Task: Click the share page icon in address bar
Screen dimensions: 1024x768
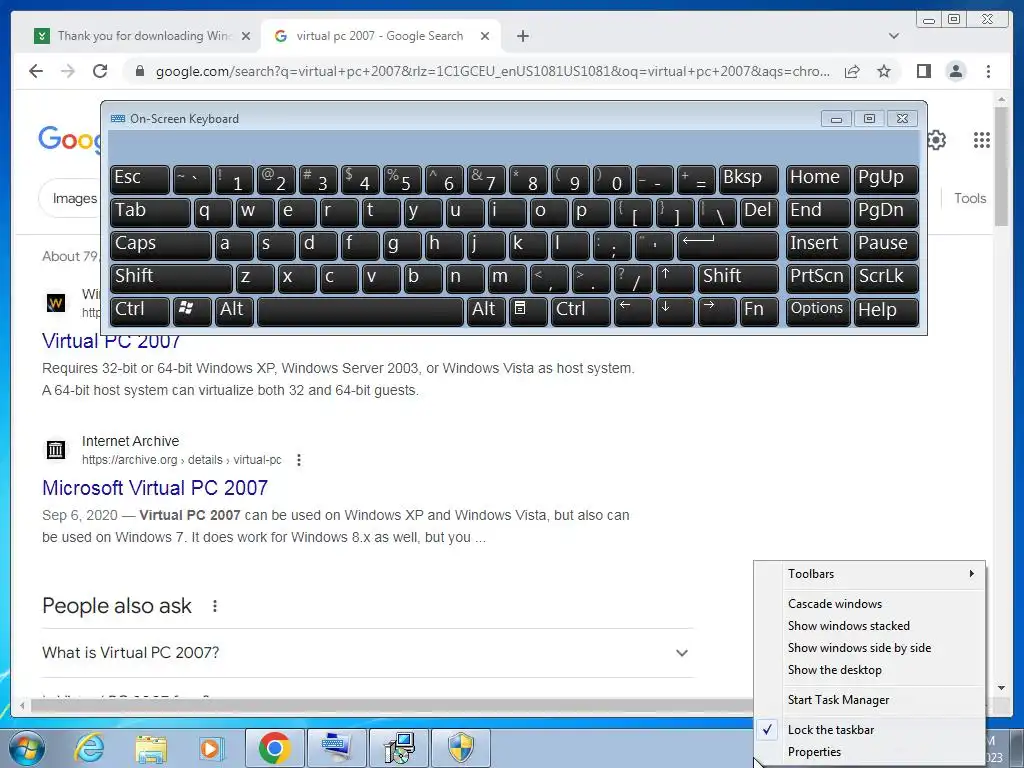Action: (x=852, y=71)
